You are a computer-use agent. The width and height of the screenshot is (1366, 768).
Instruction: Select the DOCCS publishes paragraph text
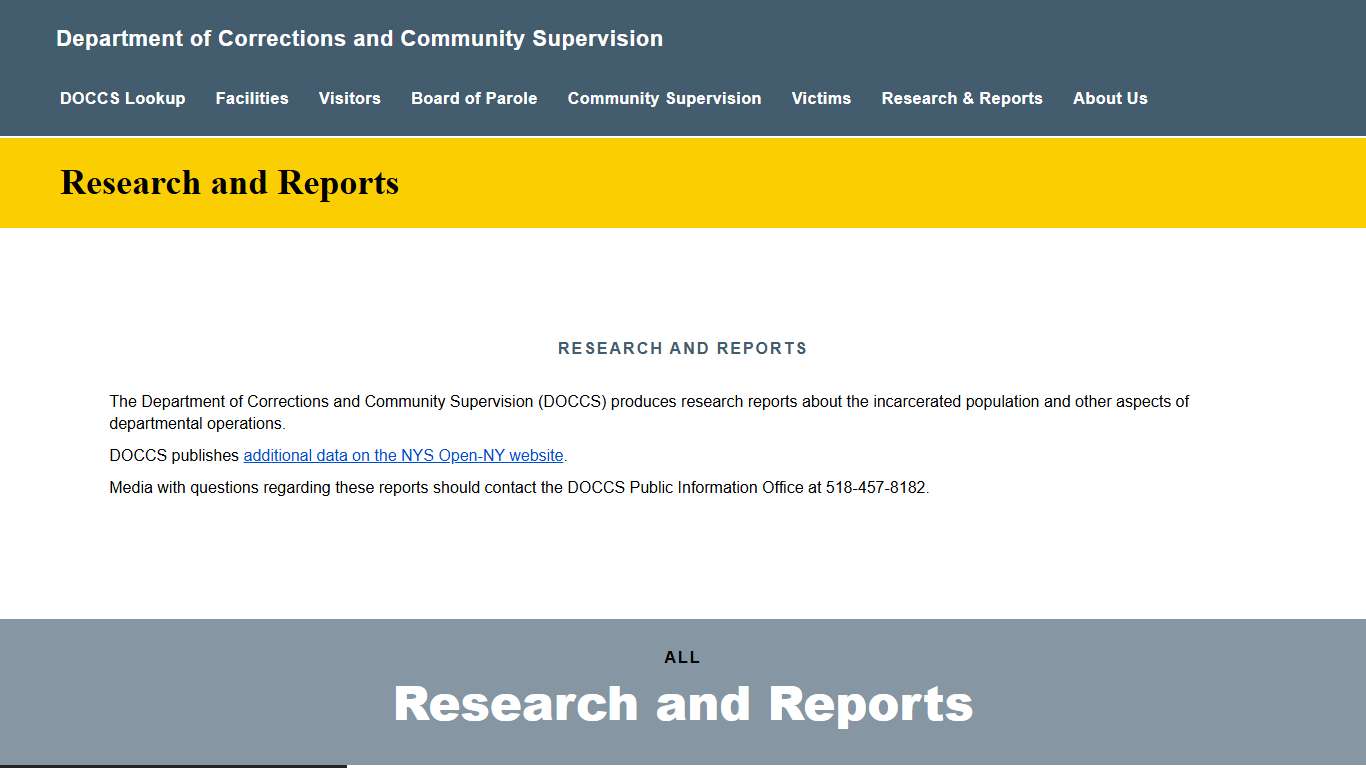click(x=337, y=455)
